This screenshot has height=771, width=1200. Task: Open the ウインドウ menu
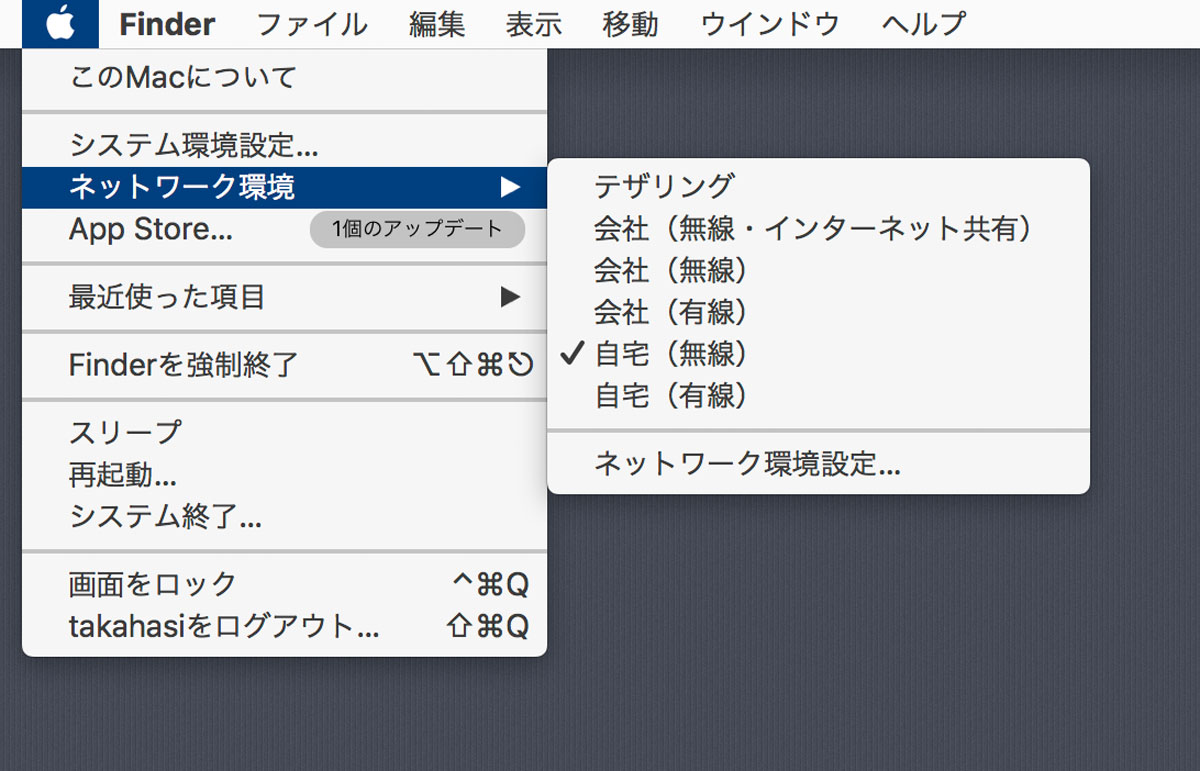[770, 24]
